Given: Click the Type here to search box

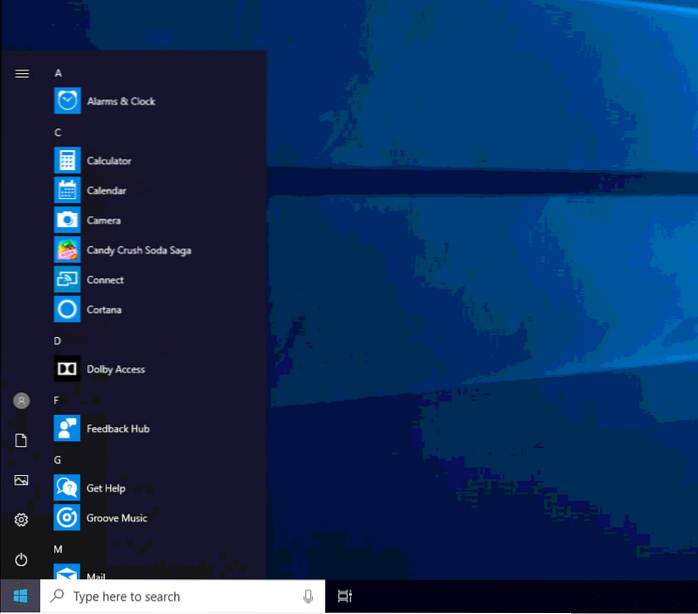Looking at the screenshot, I should point(180,596).
